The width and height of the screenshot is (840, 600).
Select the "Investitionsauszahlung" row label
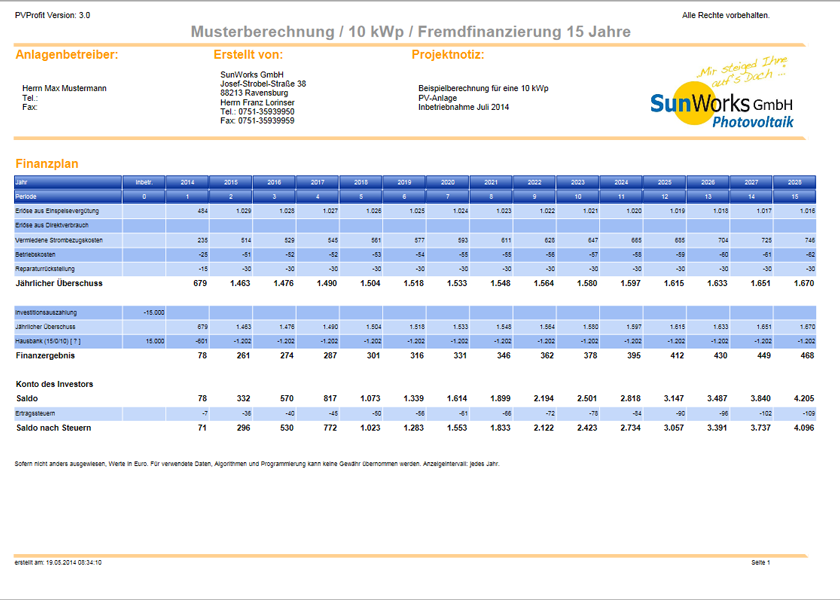pos(46,312)
